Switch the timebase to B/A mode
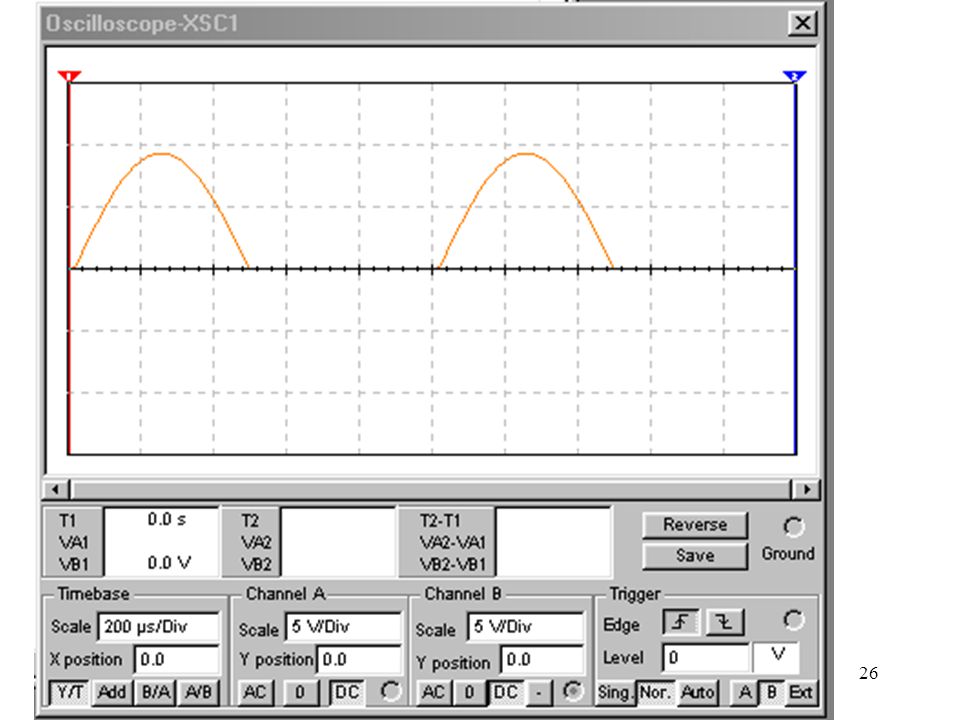Viewport: 960px width, 720px height. point(156,692)
